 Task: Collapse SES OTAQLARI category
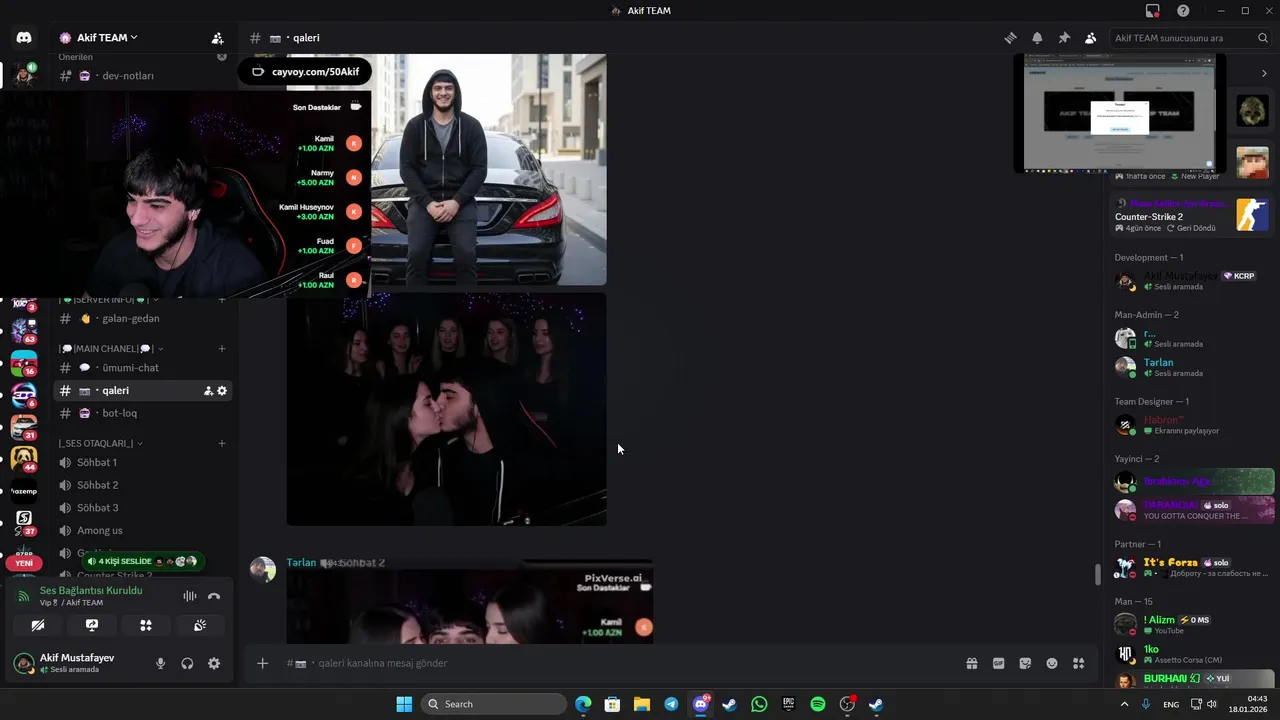tap(100, 443)
